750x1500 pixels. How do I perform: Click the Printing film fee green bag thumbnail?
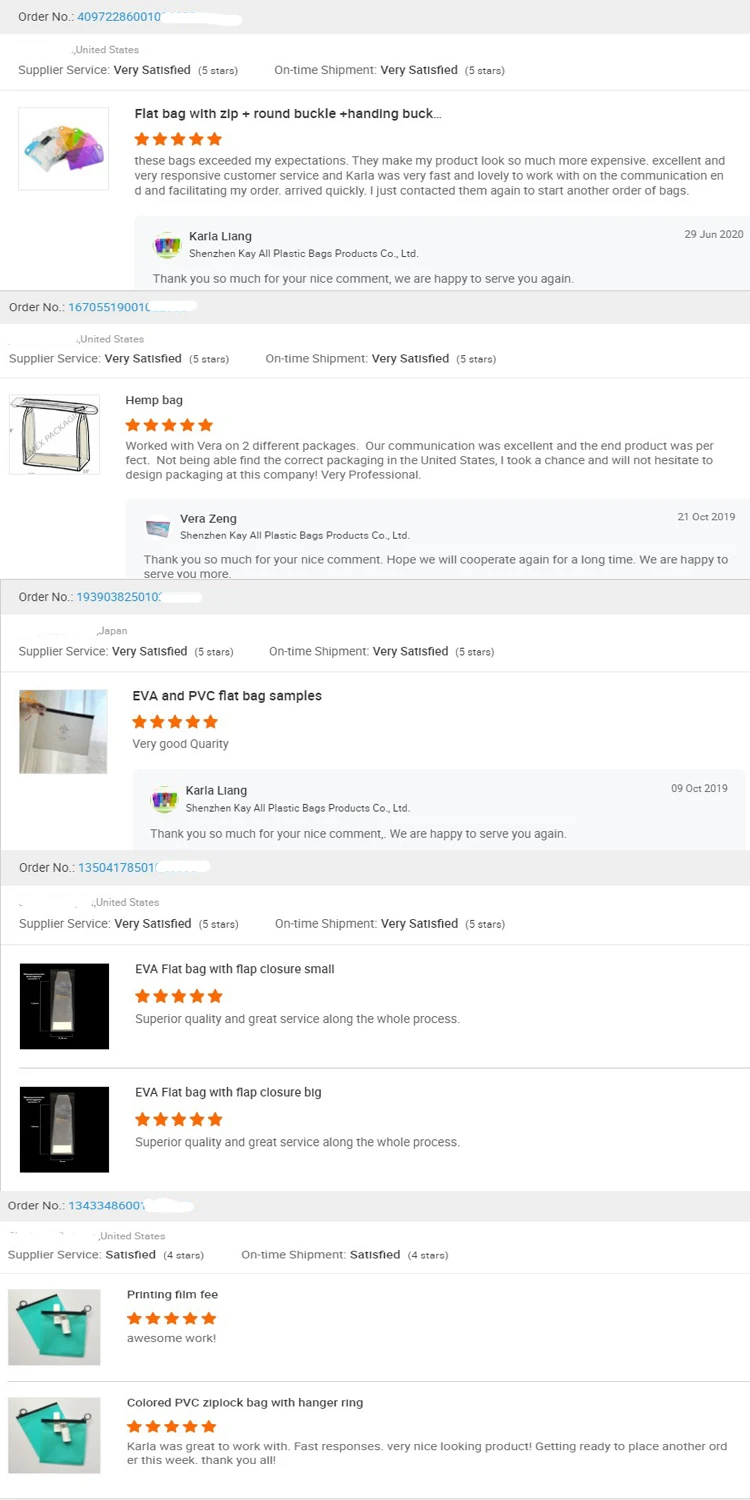(x=54, y=1327)
